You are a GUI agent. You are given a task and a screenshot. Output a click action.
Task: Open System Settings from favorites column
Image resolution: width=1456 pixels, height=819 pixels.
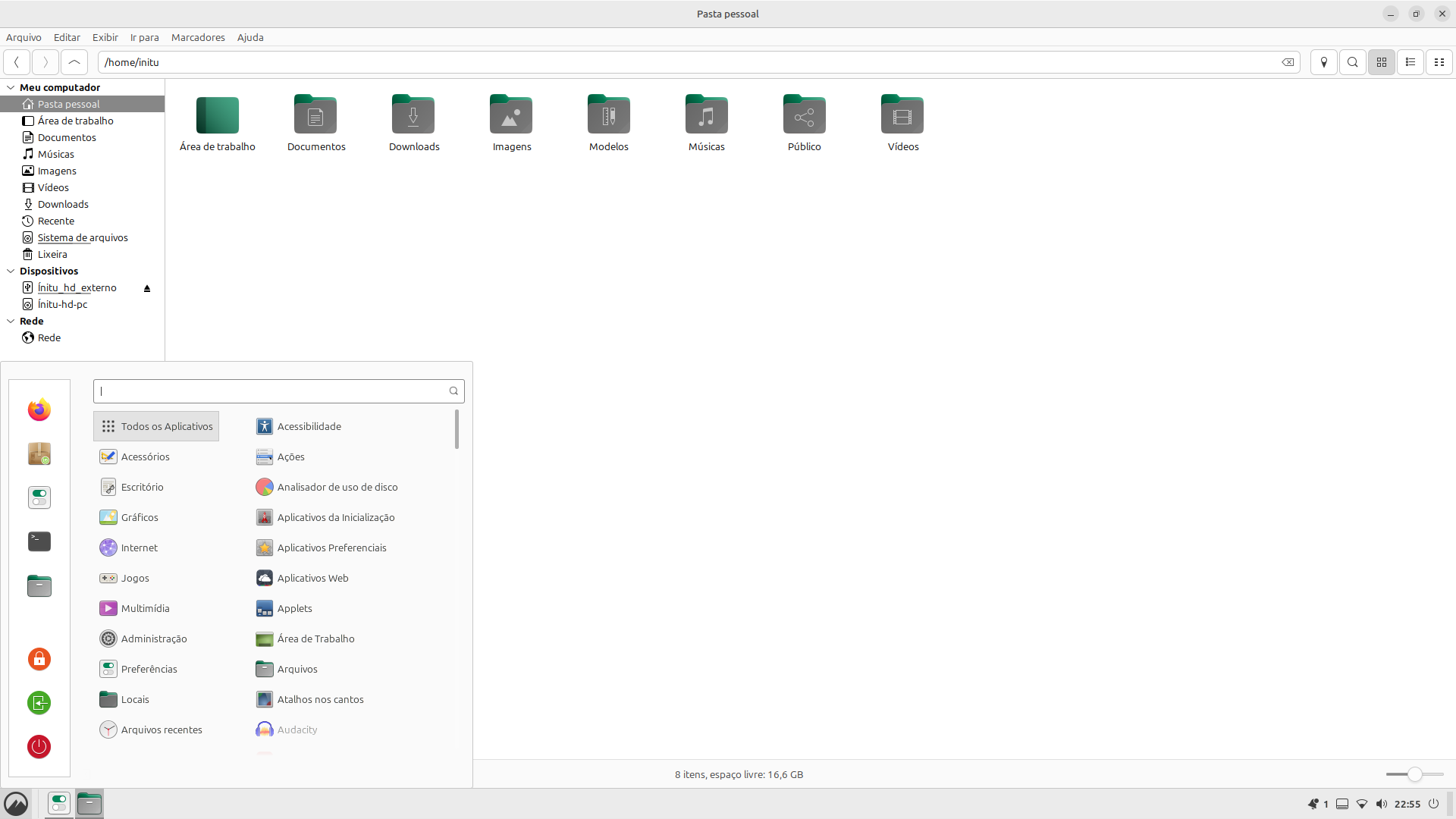[x=39, y=497]
